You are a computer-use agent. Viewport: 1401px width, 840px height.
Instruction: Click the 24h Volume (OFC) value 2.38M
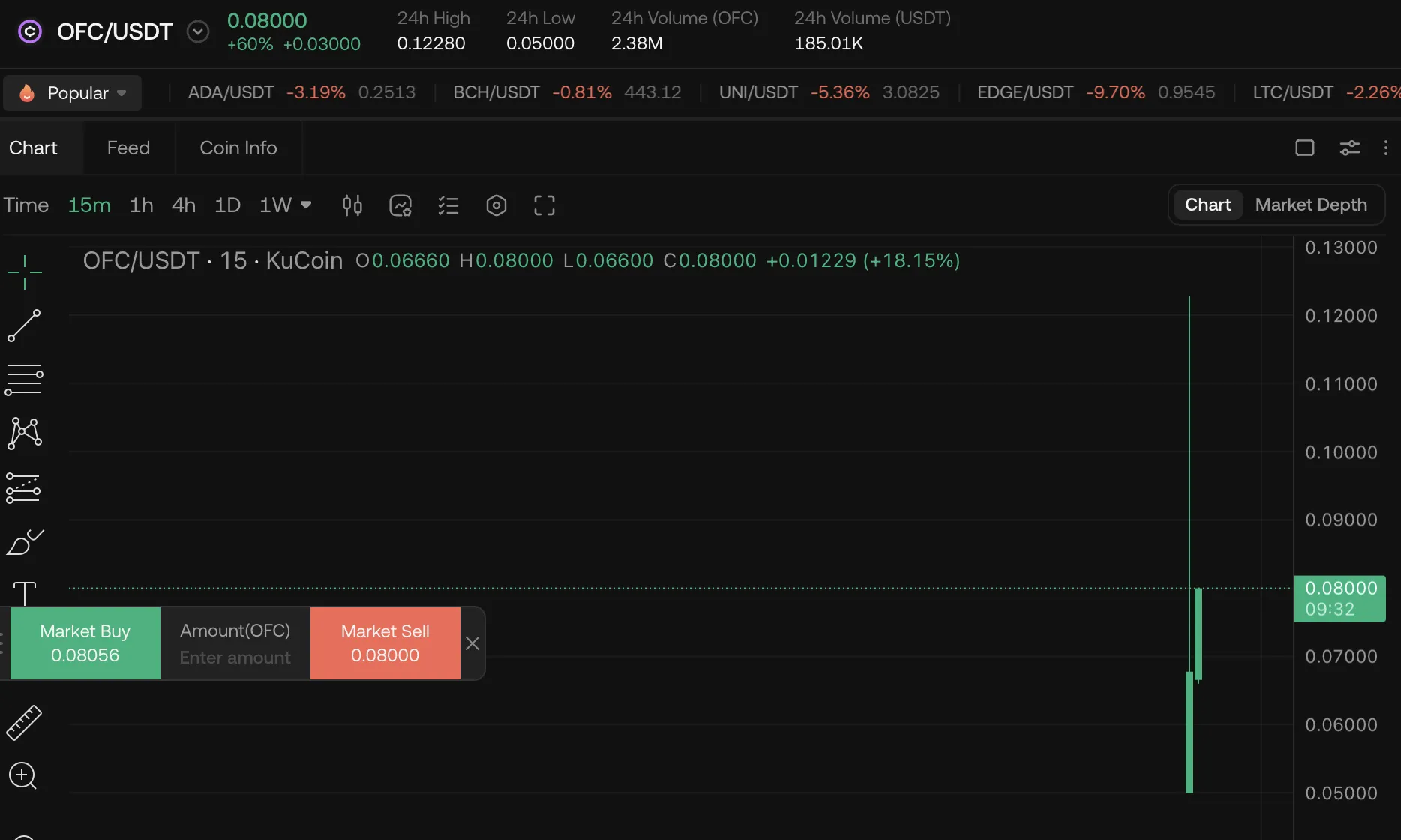(637, 43)
